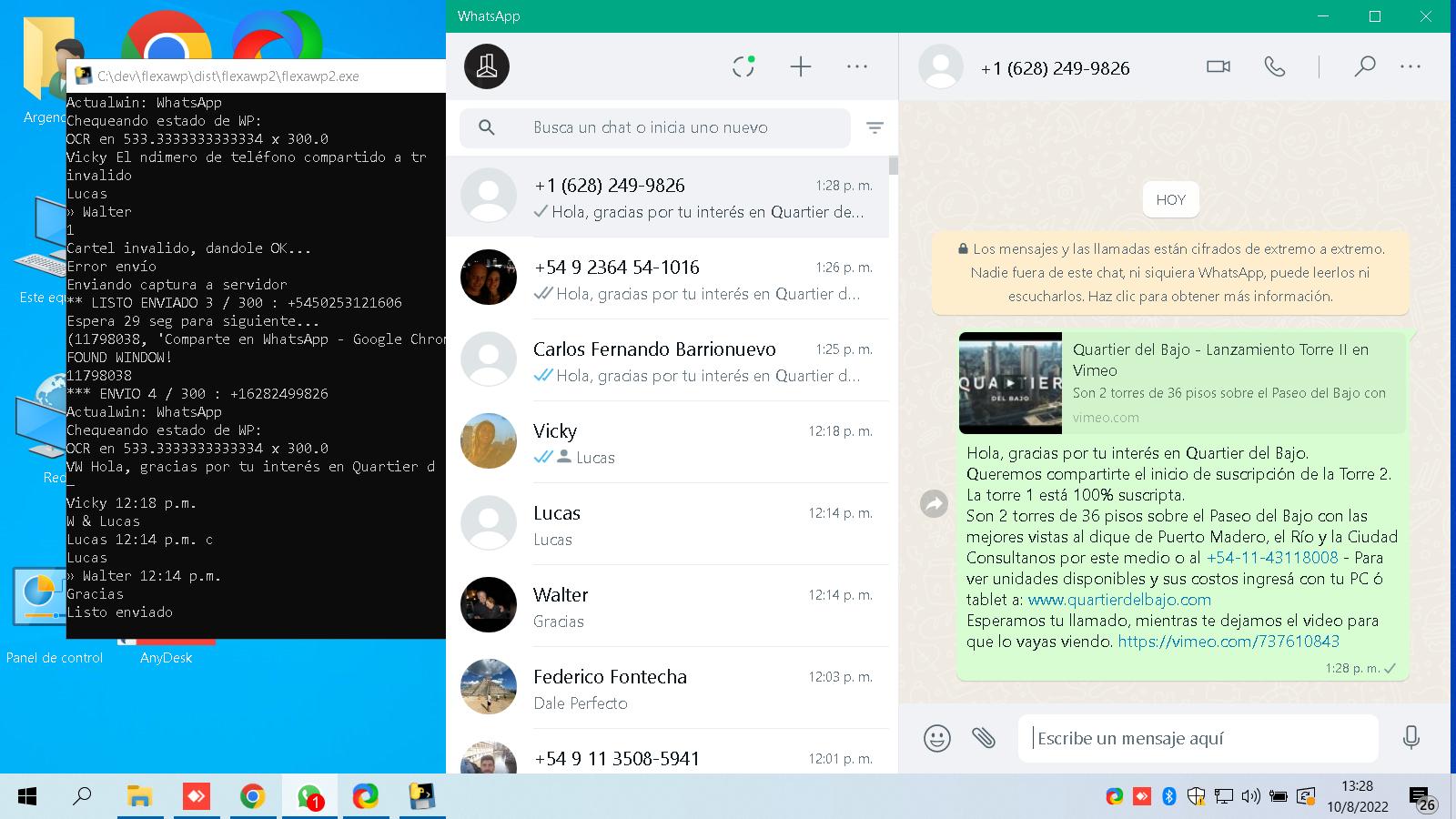Viewport: 1456px width, 819px height.
Task: Open the WhatsApp status updates icon
Action: [743, 66]
